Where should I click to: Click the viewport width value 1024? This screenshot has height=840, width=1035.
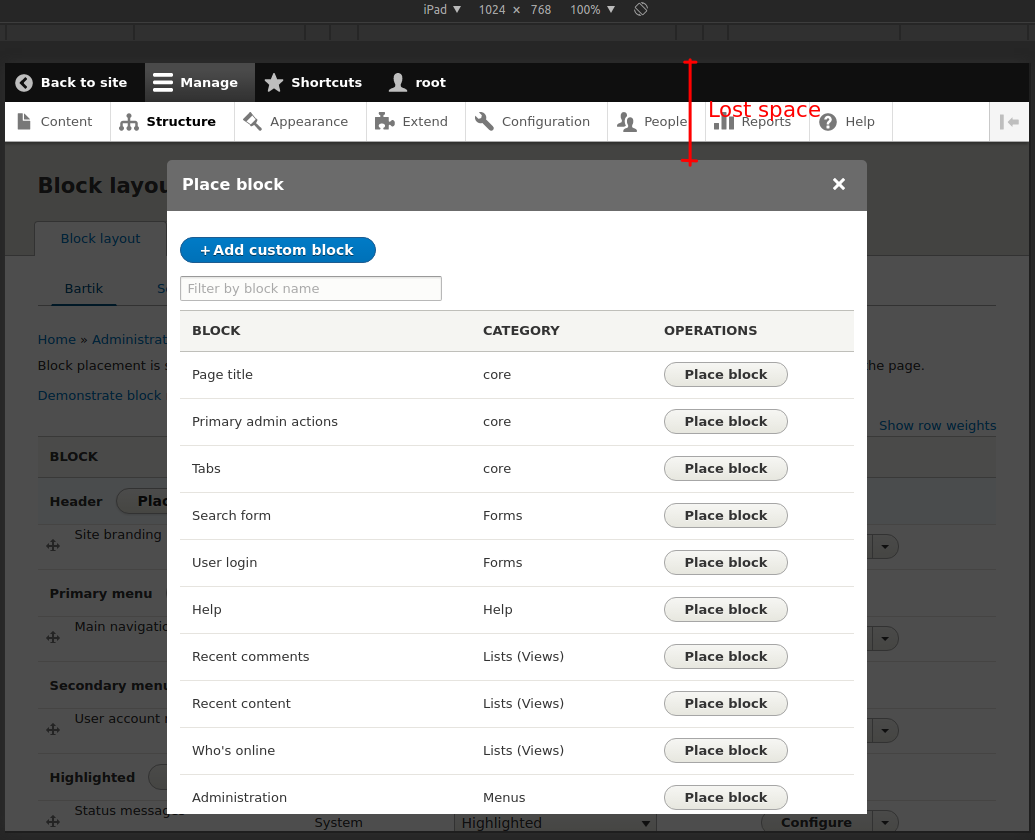pos(492,9)
